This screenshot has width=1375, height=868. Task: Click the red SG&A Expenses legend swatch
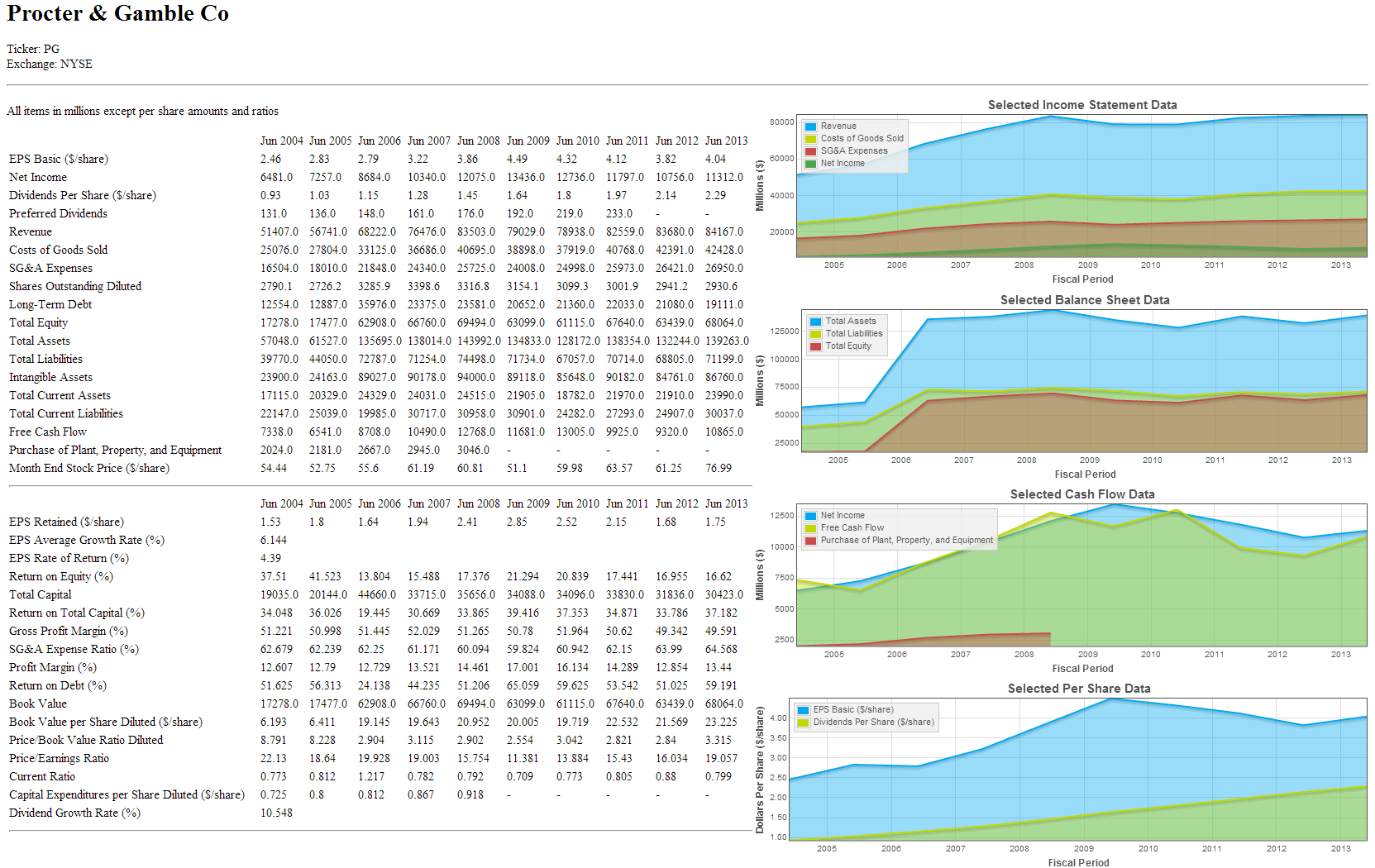pos(810,151)
